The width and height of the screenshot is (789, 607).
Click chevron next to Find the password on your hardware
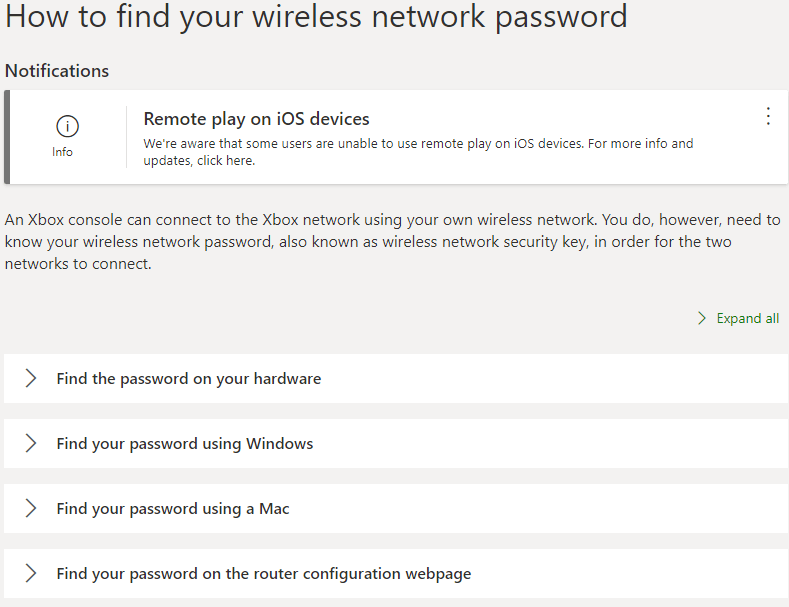click(x=31, y=378)
